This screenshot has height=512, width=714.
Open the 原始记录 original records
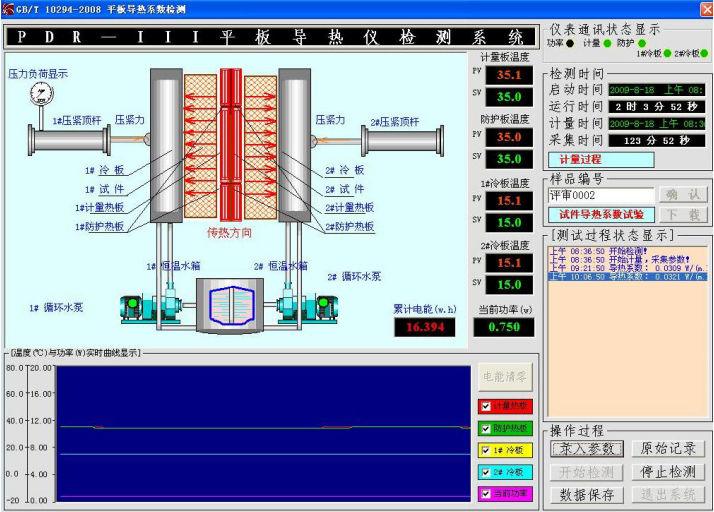(667, 449)
